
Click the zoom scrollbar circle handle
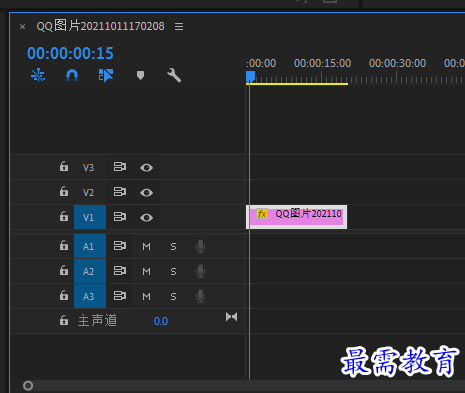click(28, 386)
